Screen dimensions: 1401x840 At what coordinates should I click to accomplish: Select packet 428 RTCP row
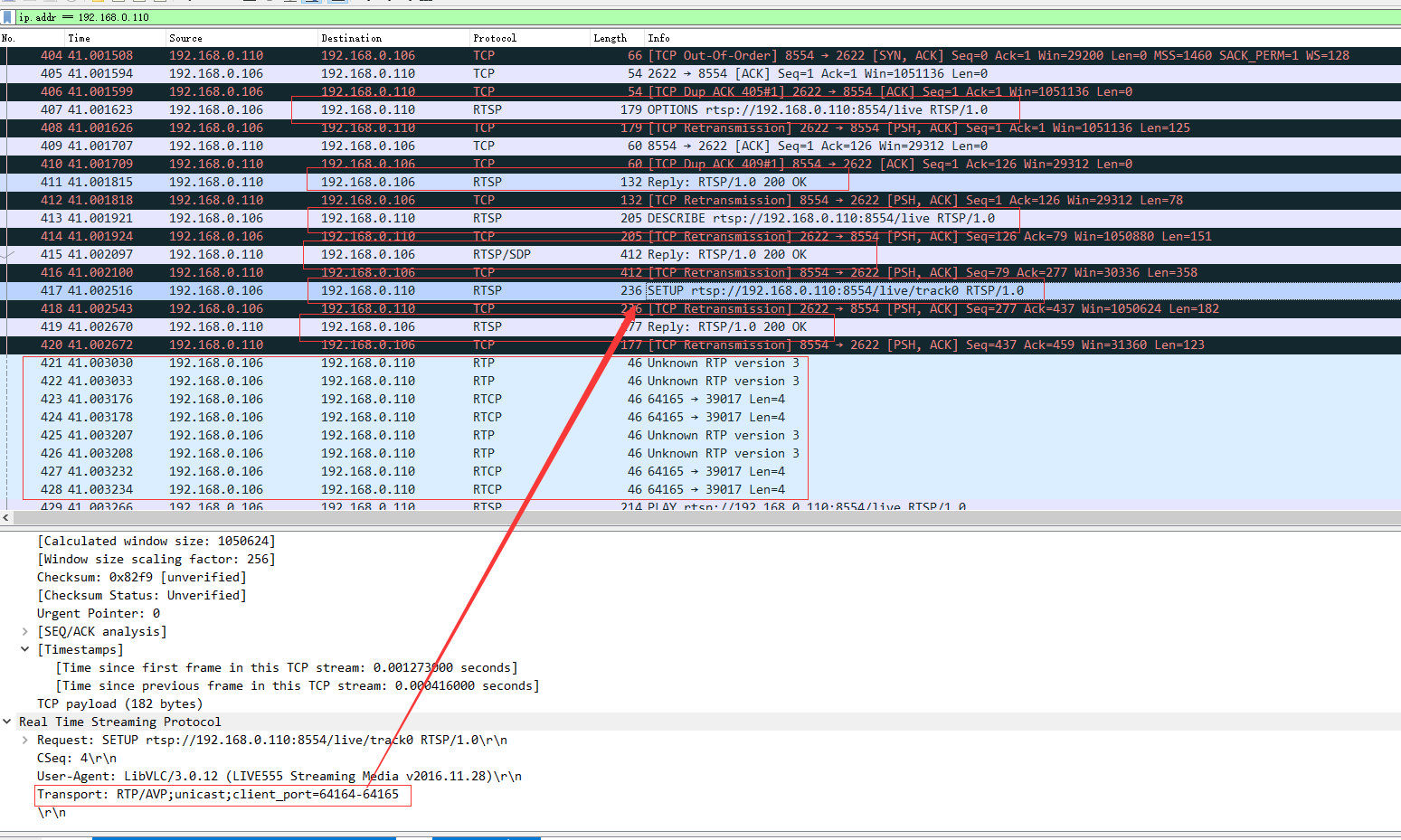(700, 489)
